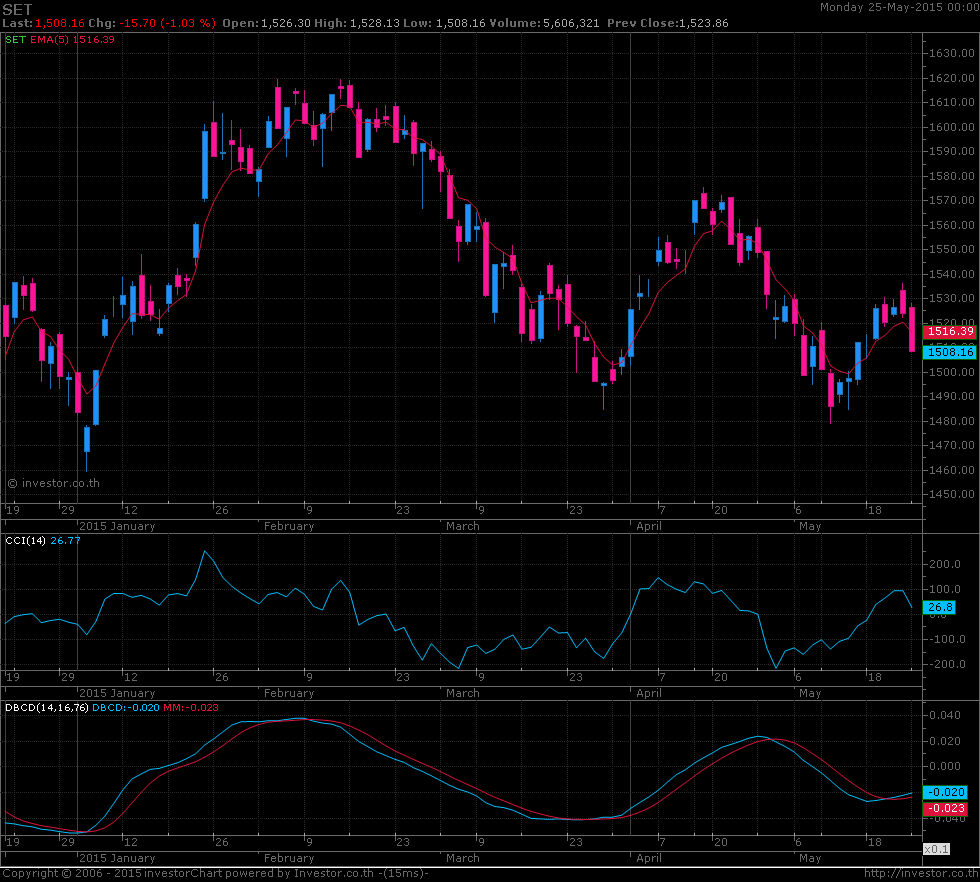The image size is (980, 882).
Task: Click the x0.1 scale multiplier box
Action: point(935,849)
